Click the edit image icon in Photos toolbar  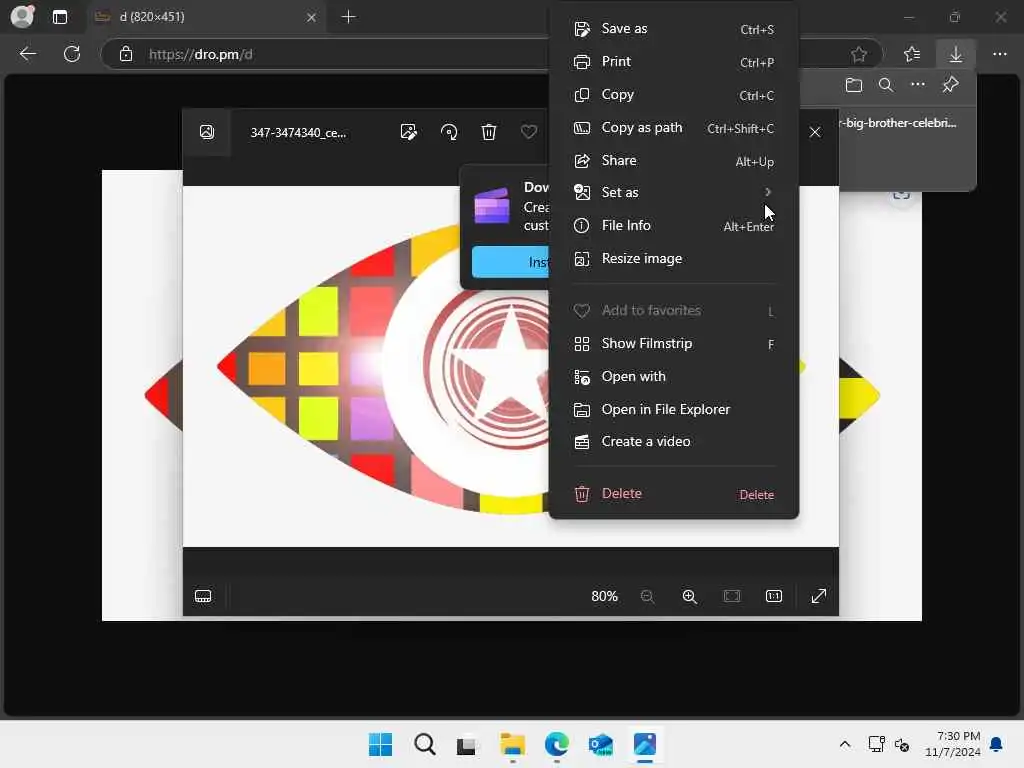[409, 133]
